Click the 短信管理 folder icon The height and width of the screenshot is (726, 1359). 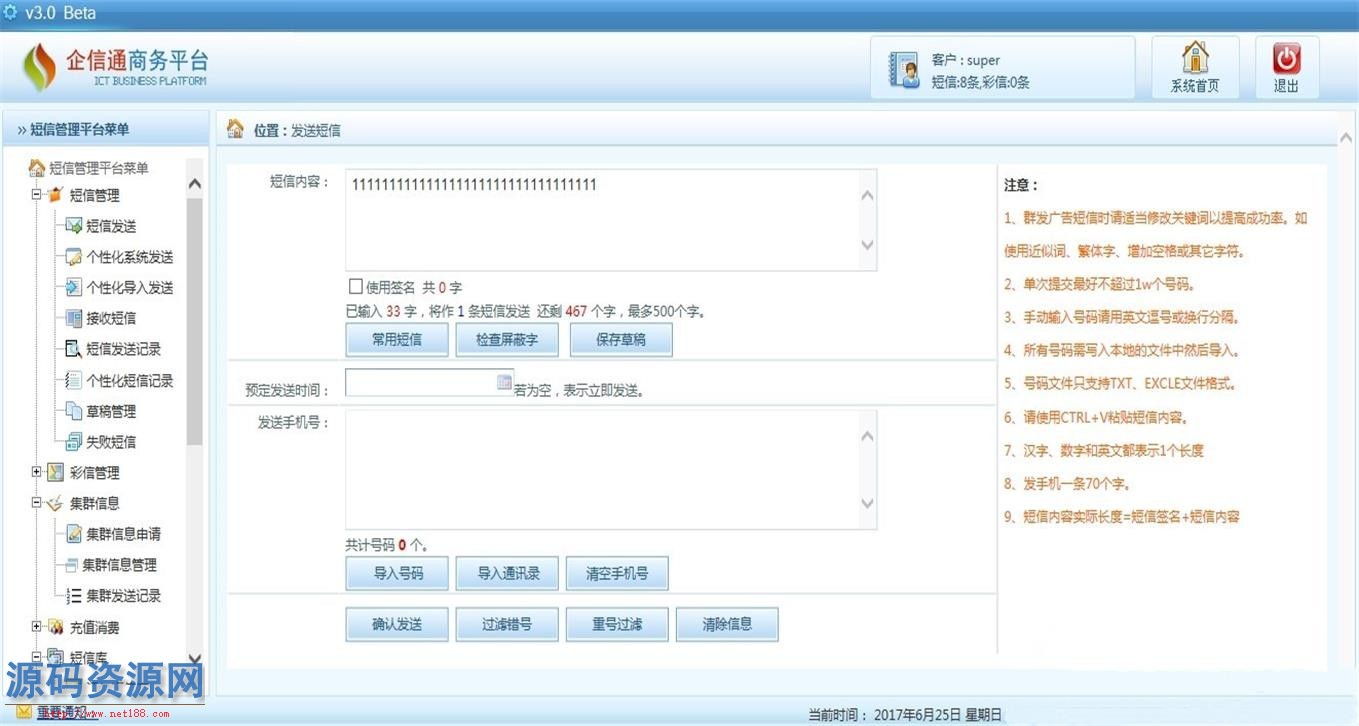pyautogui.click(x=56, y=195)
